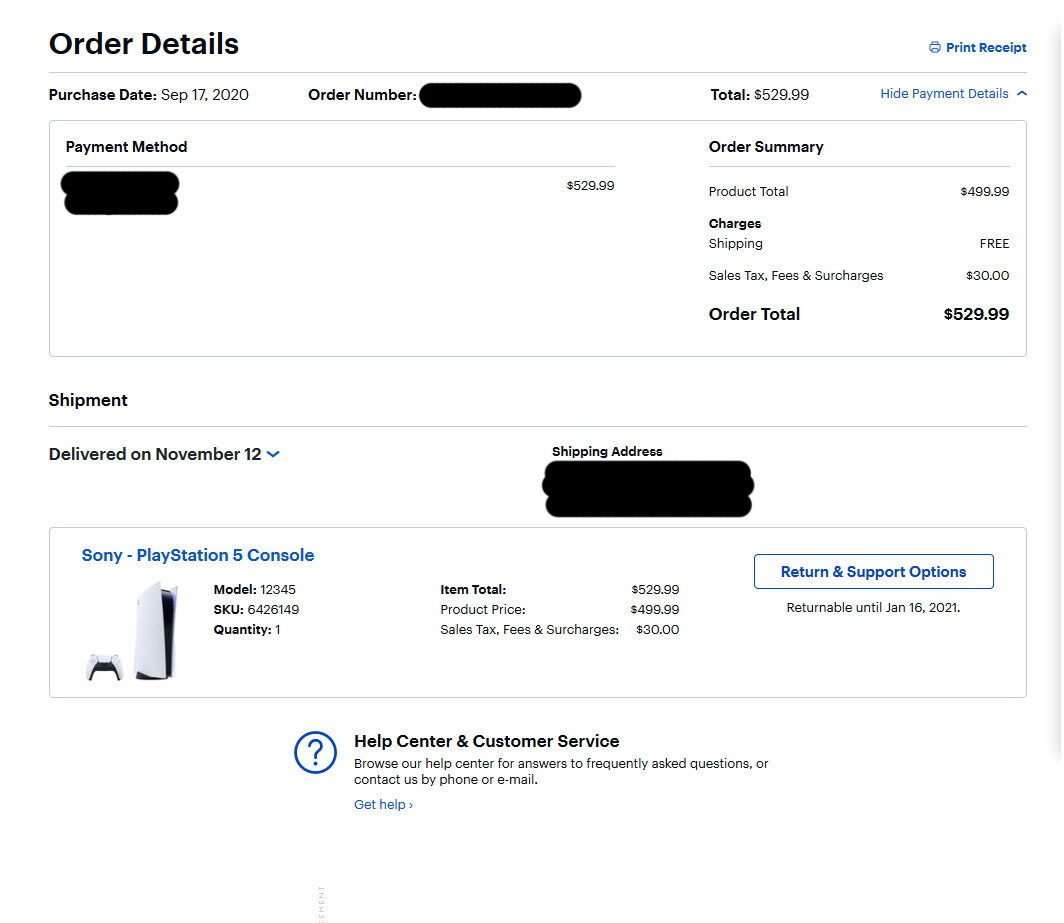This screenshot has height=923, width=1064.
Task: Click the Shipping FREE value
Action: 994,244
